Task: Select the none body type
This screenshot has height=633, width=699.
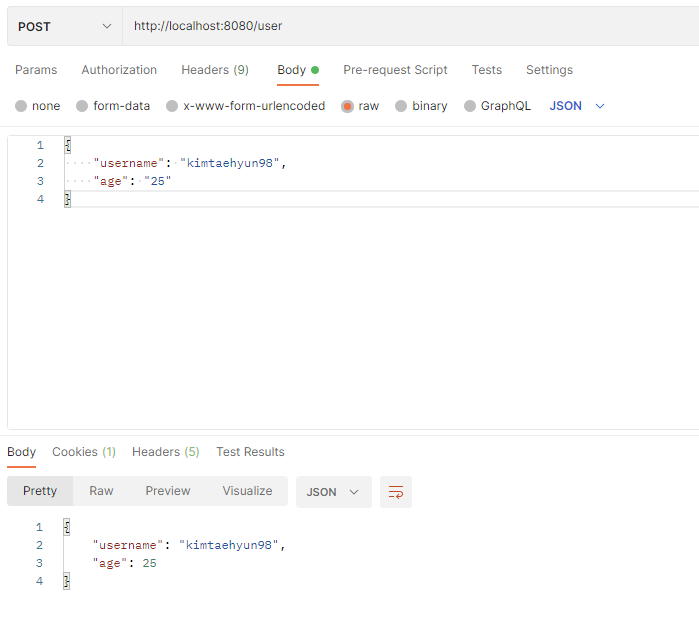Action: point(21,106)
